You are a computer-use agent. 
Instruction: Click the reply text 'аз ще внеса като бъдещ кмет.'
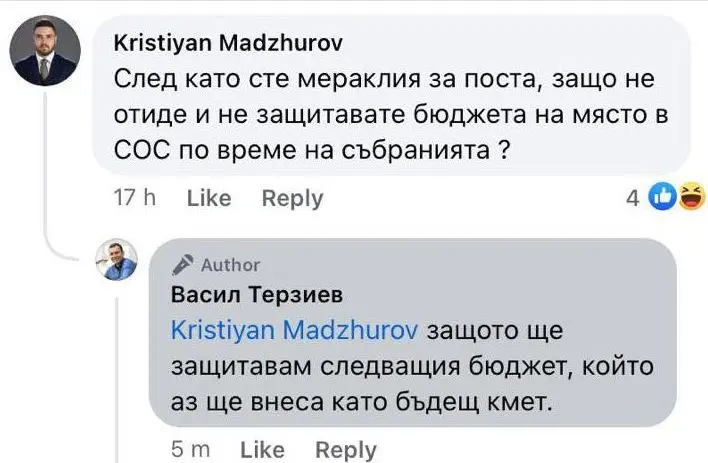357,402
